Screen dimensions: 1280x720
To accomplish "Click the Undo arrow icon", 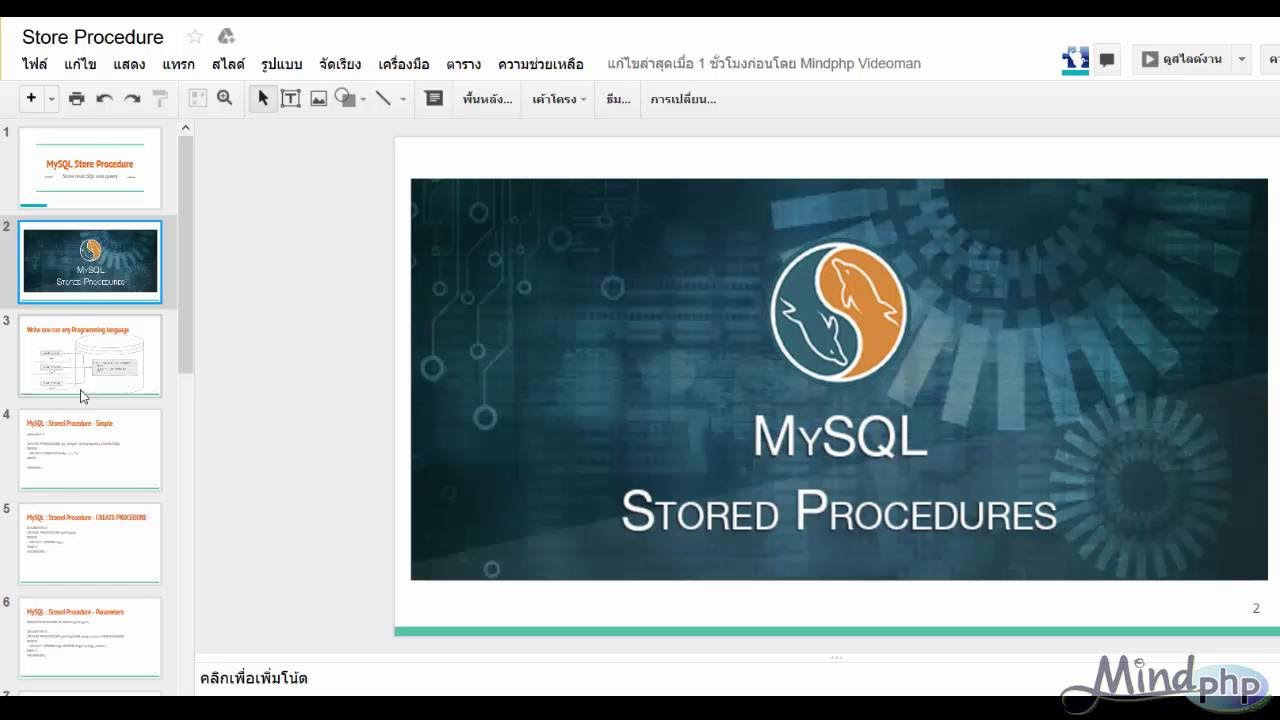I will tap(104, 98).
